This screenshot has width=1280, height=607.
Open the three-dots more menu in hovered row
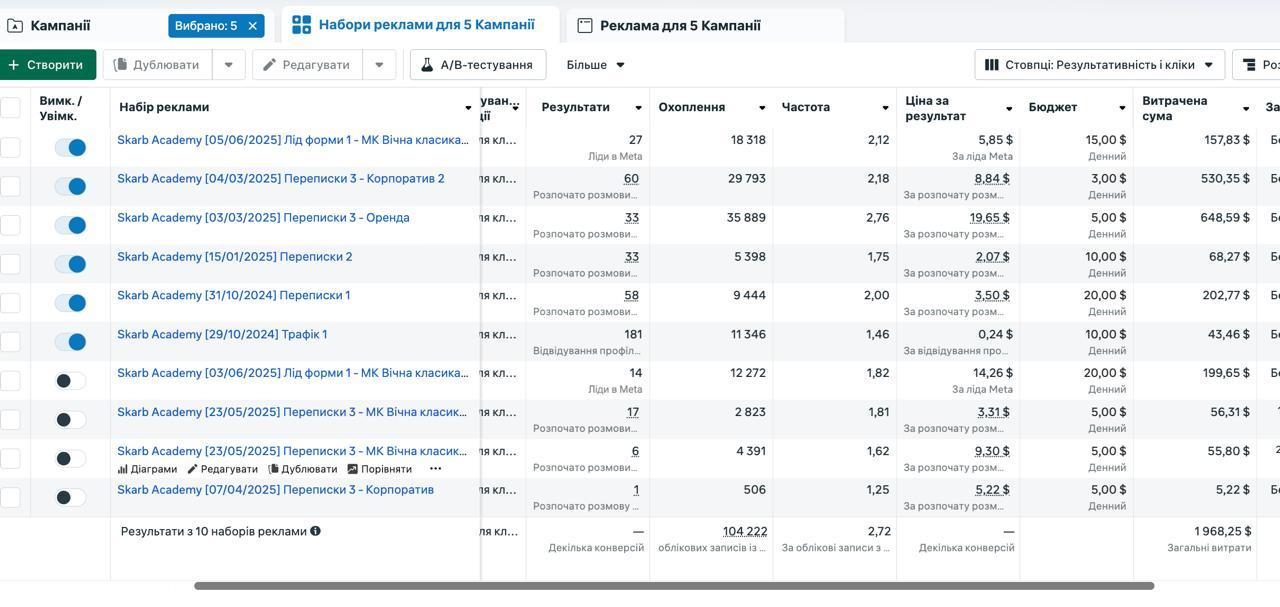[x=435, y=469]
